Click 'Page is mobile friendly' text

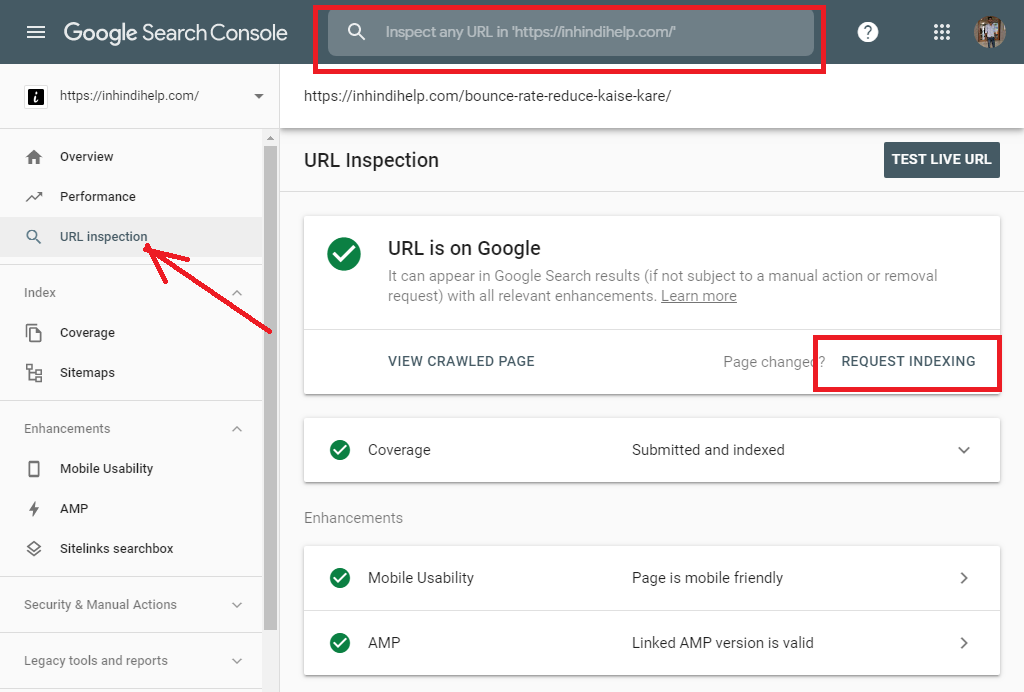[x=707, y=578]
